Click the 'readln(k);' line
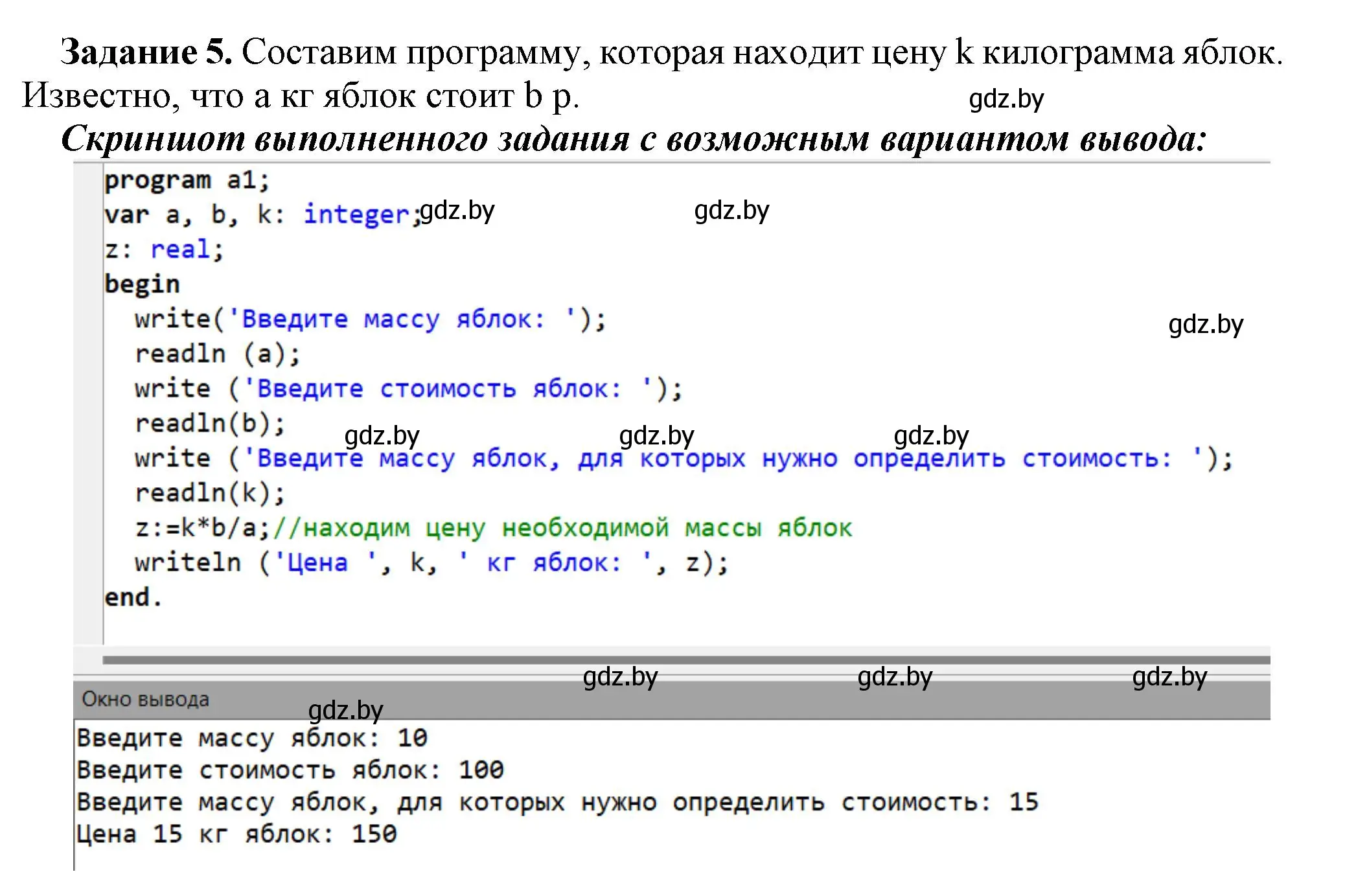The width and height of the screenshot is (1345, 896). 210,493
